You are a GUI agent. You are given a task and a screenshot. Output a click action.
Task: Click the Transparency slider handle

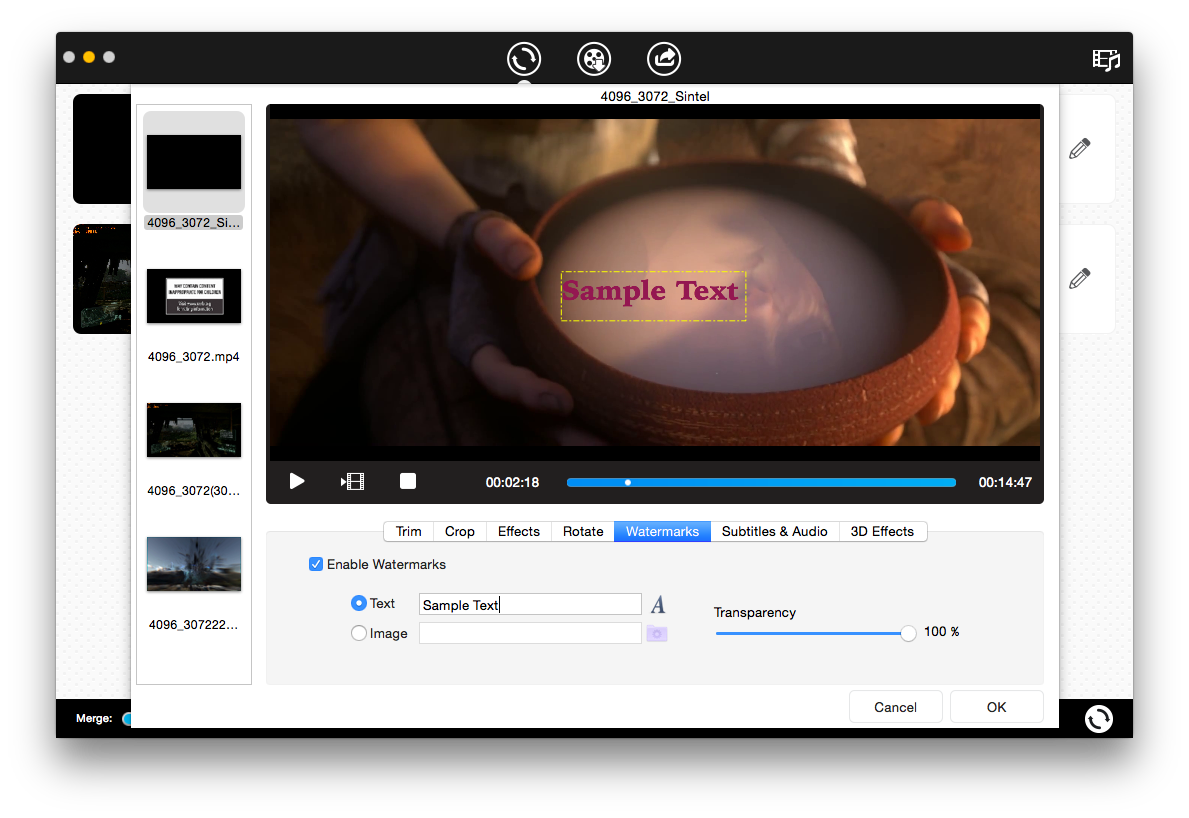coord(908,633)
